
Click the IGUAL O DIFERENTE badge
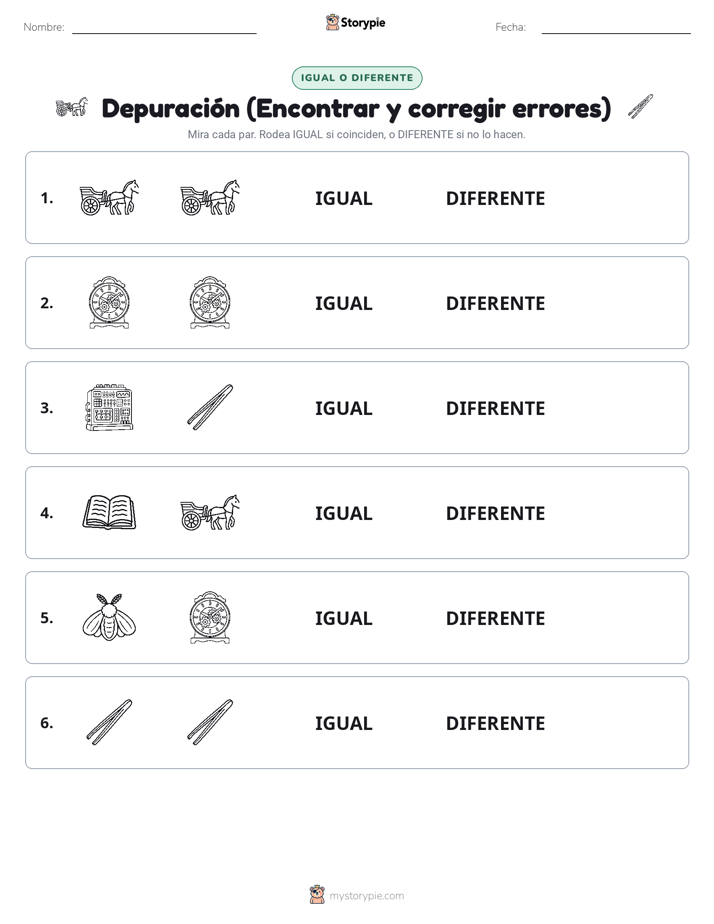click(x=357, y=78)
